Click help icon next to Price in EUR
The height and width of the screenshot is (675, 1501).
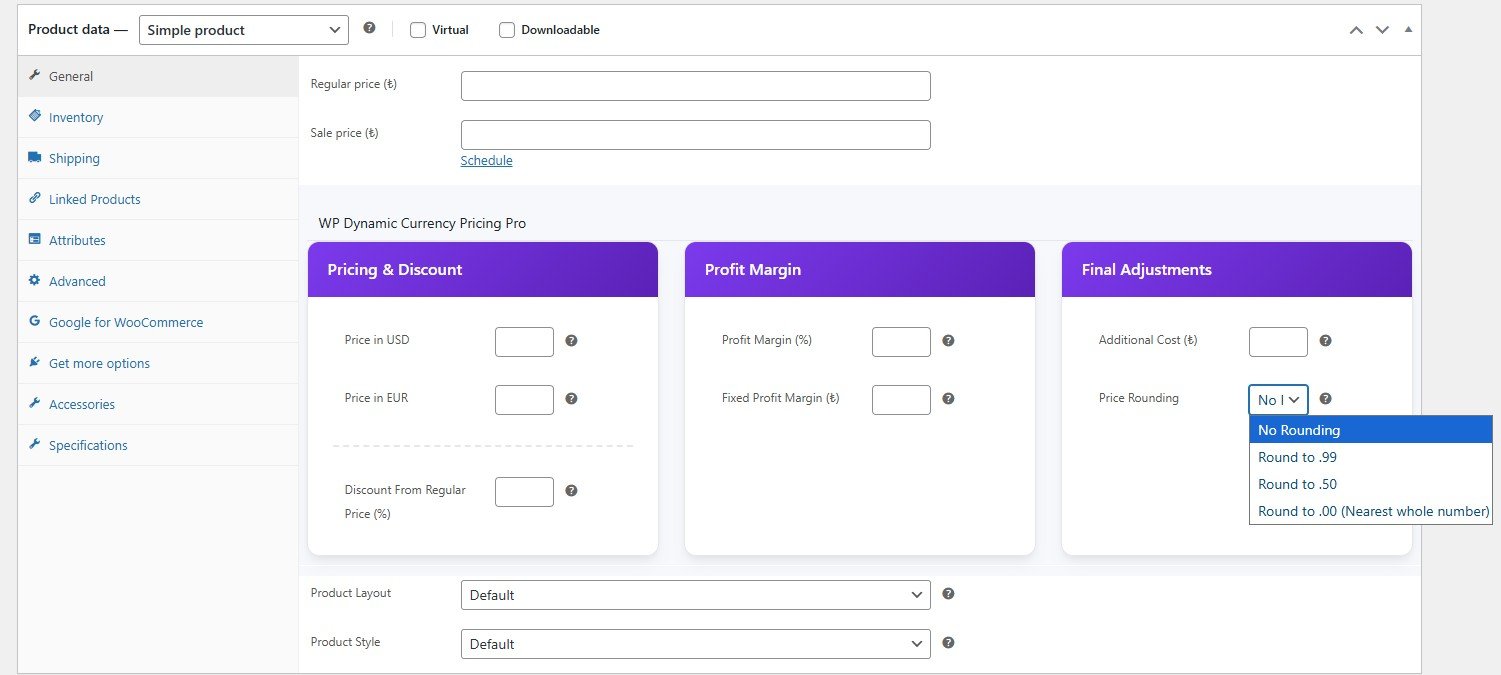click(571, 399)
